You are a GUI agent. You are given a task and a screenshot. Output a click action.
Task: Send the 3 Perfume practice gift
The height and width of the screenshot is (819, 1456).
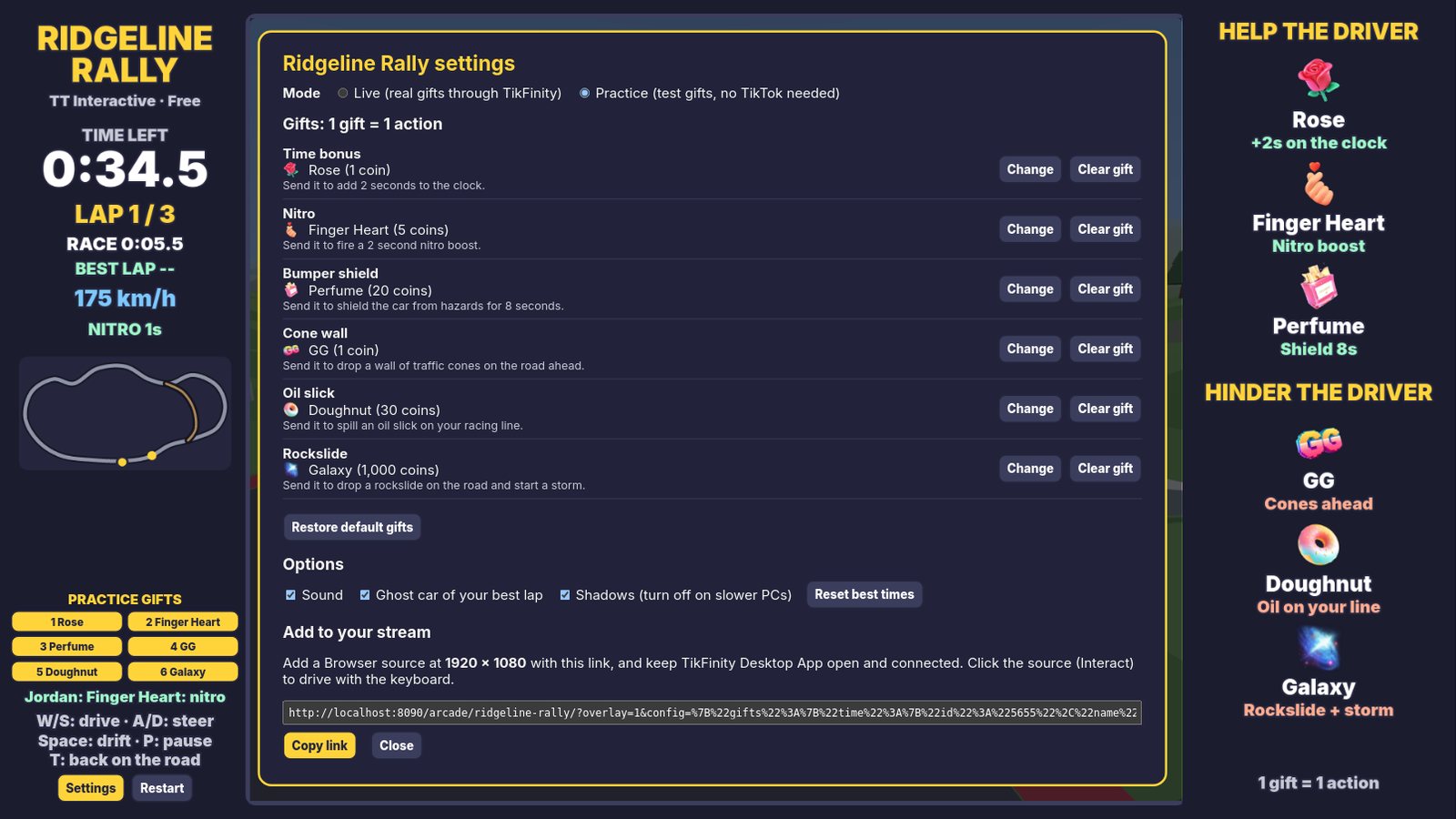67,646
